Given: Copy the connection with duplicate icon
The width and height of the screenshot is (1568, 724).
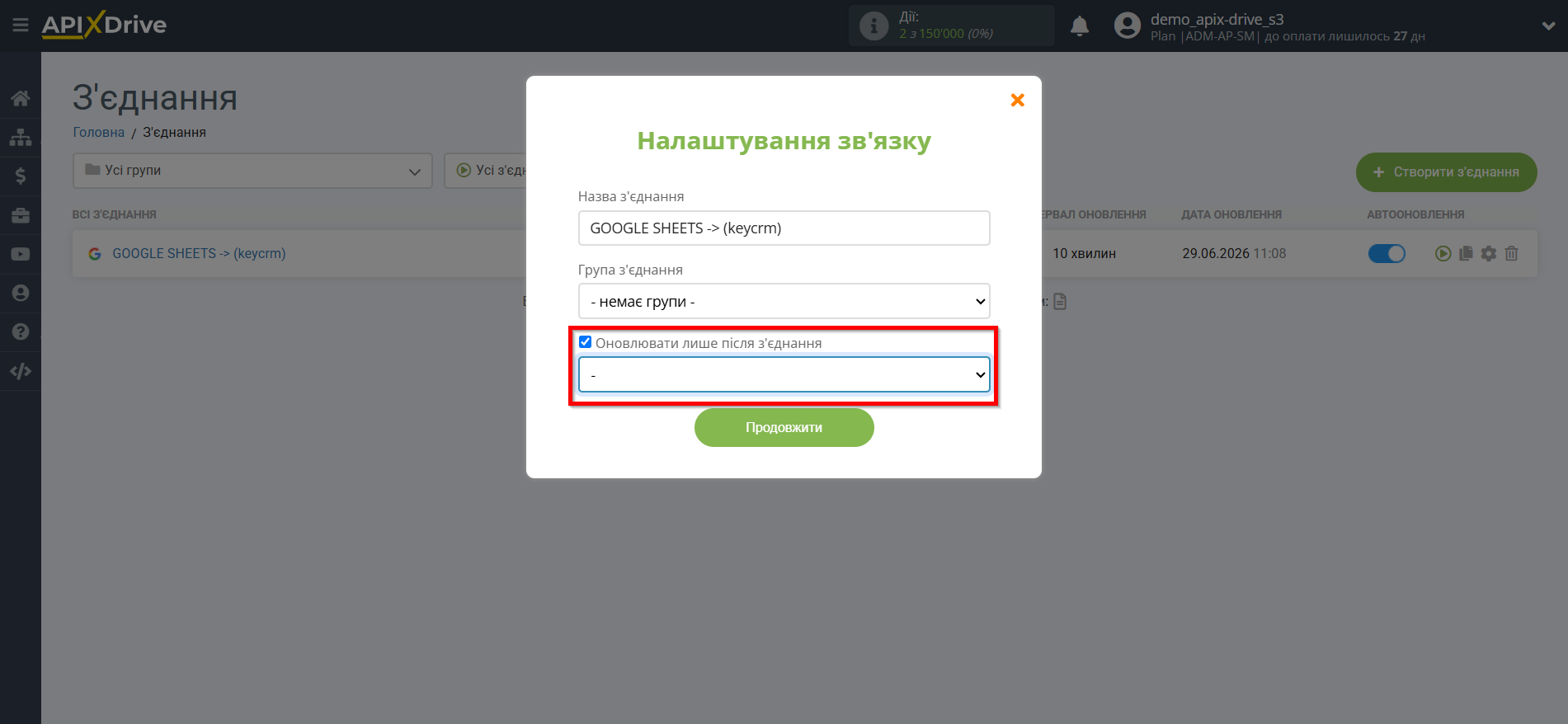Looking at the screenshot, I should [x=1466, y=253].
